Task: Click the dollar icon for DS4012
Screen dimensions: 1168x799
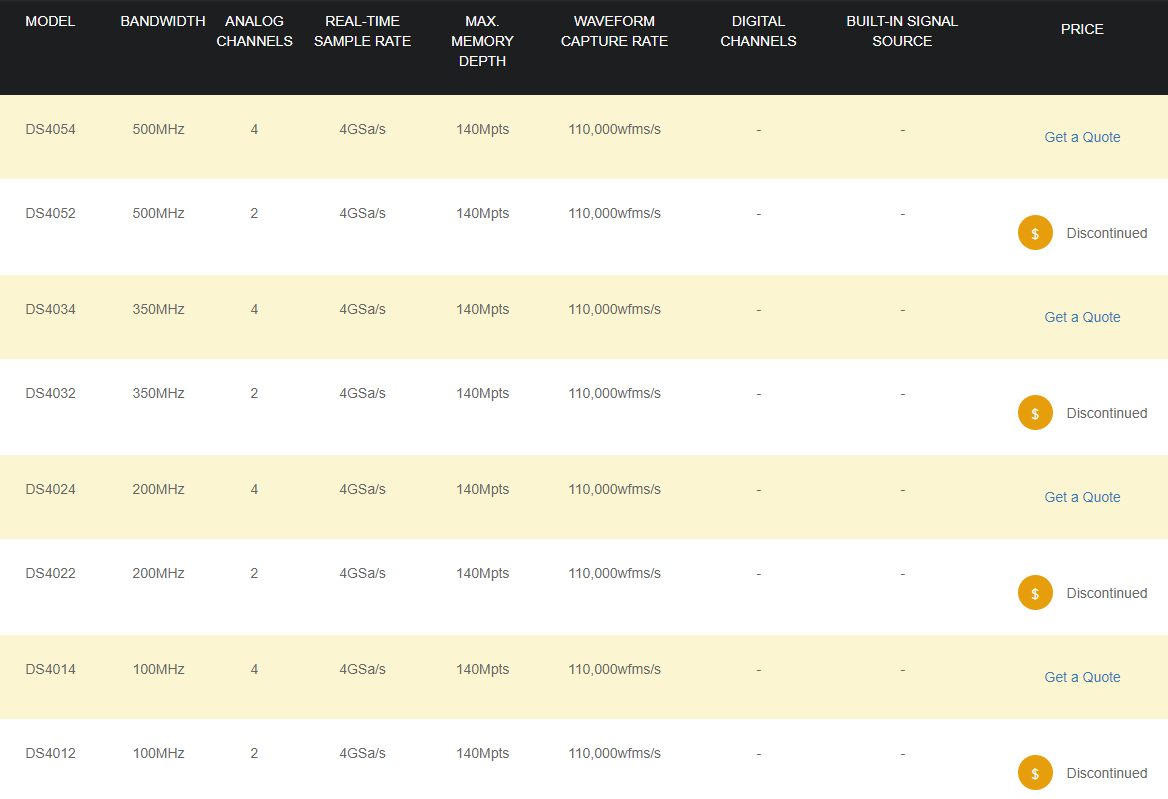Action: 1035,773
